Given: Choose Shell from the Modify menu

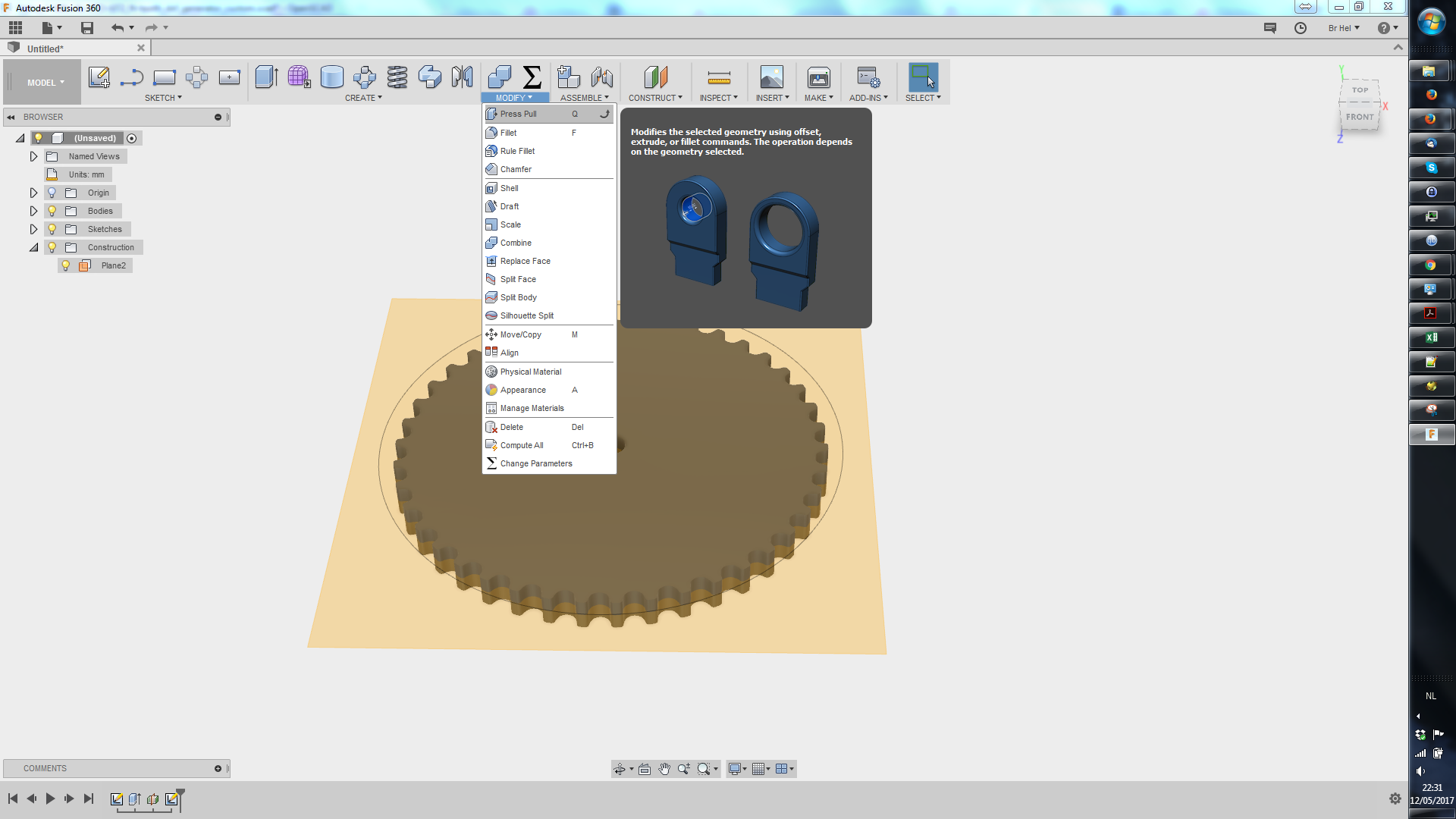Looking at the screenshot, I should pyautogui.click(x=509, y=188).
